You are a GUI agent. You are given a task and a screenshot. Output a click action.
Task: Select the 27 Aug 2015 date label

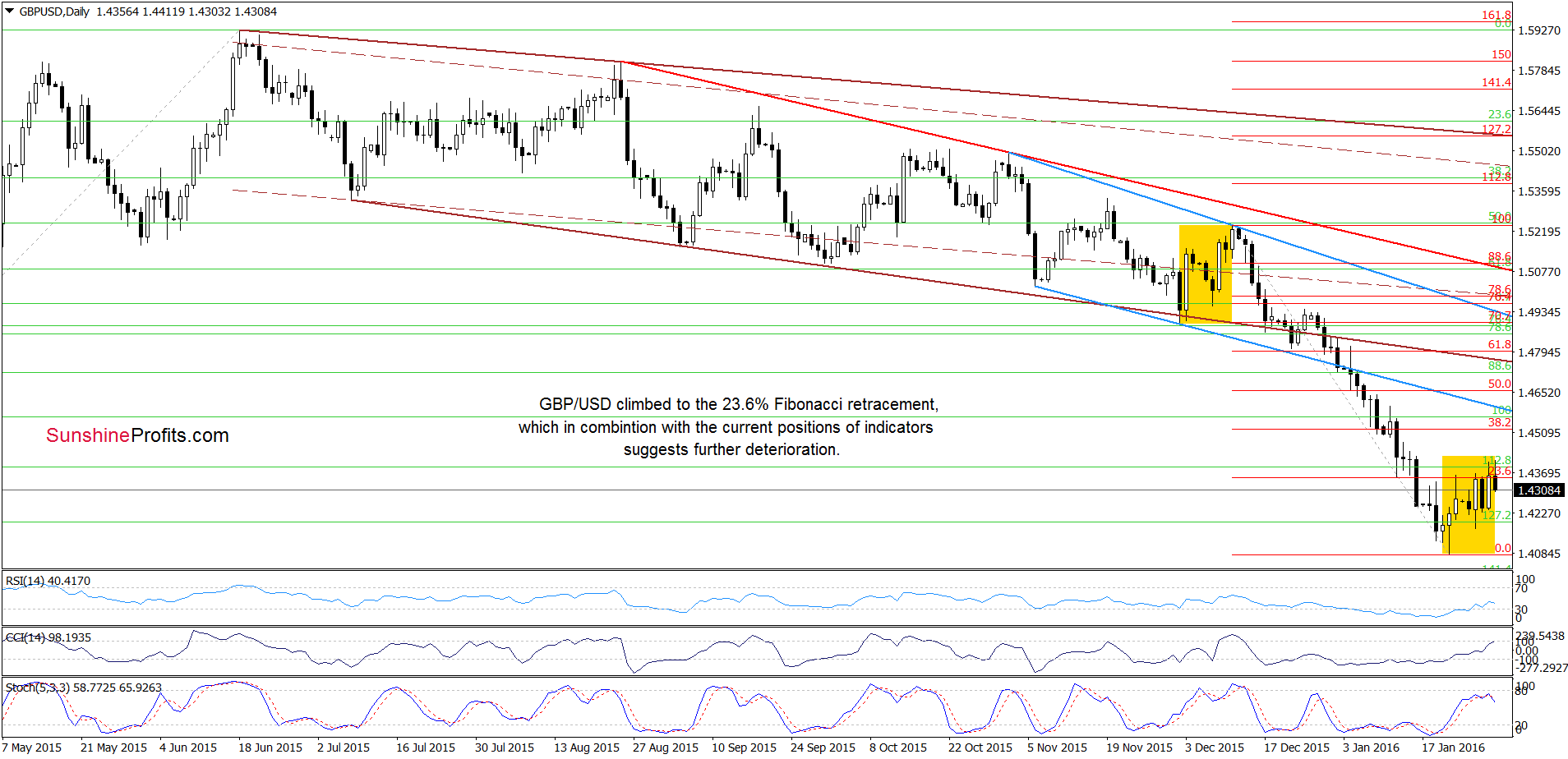[x=666, y=747]
